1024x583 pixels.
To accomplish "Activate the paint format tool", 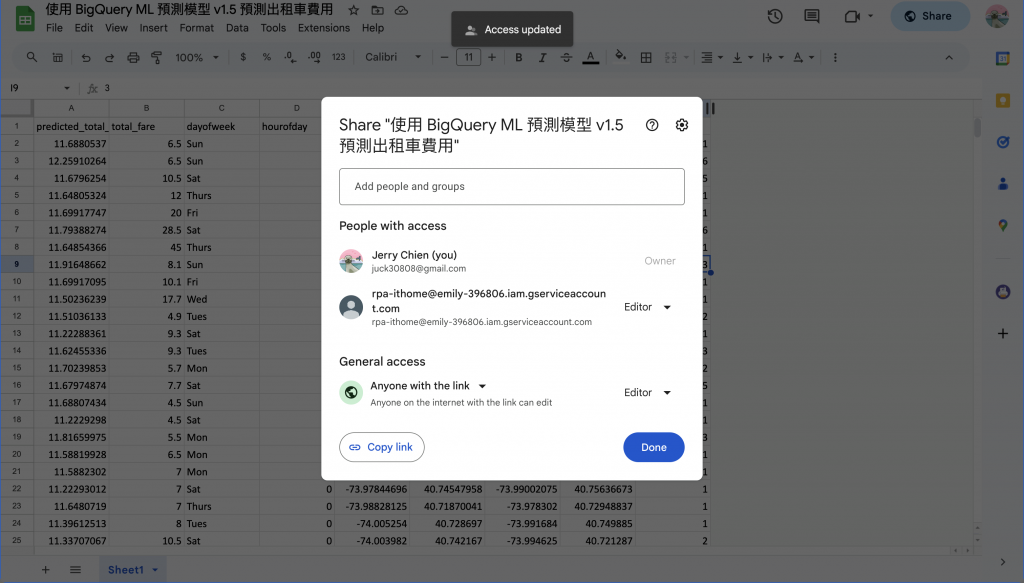I will point(157,57).
